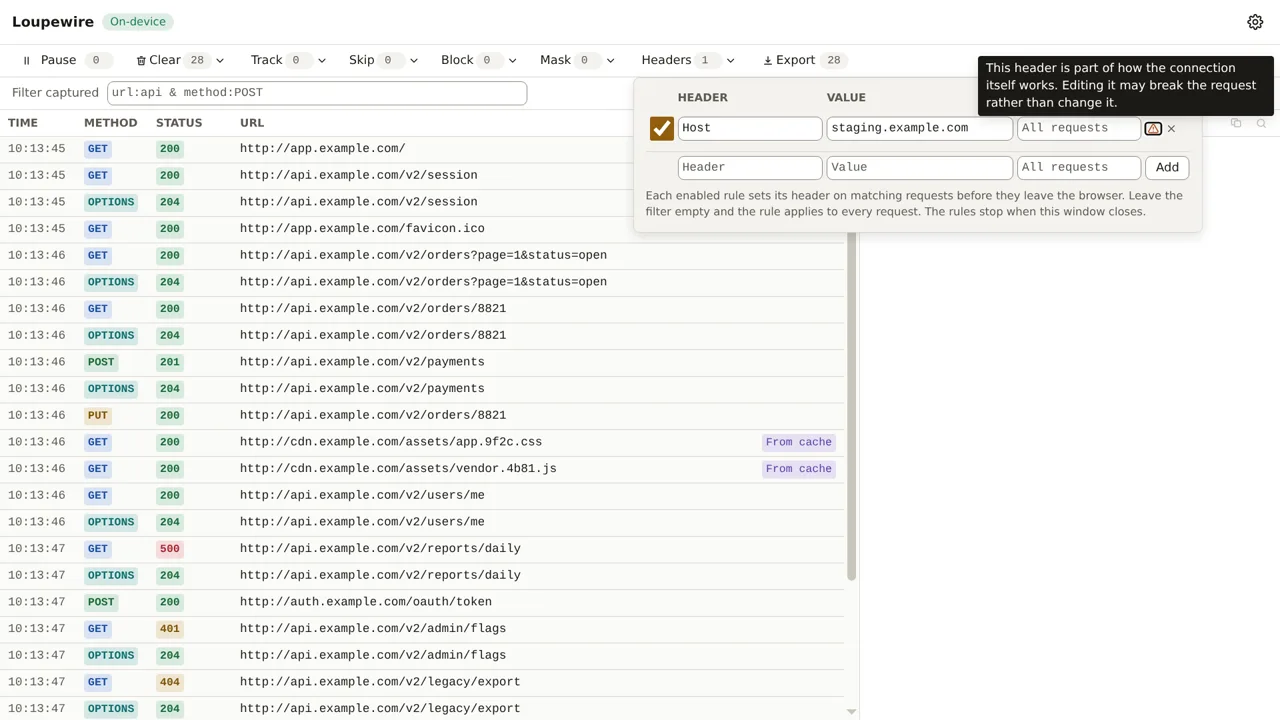
Task: Click the Filter captured input
Action: tap(317, 92)
